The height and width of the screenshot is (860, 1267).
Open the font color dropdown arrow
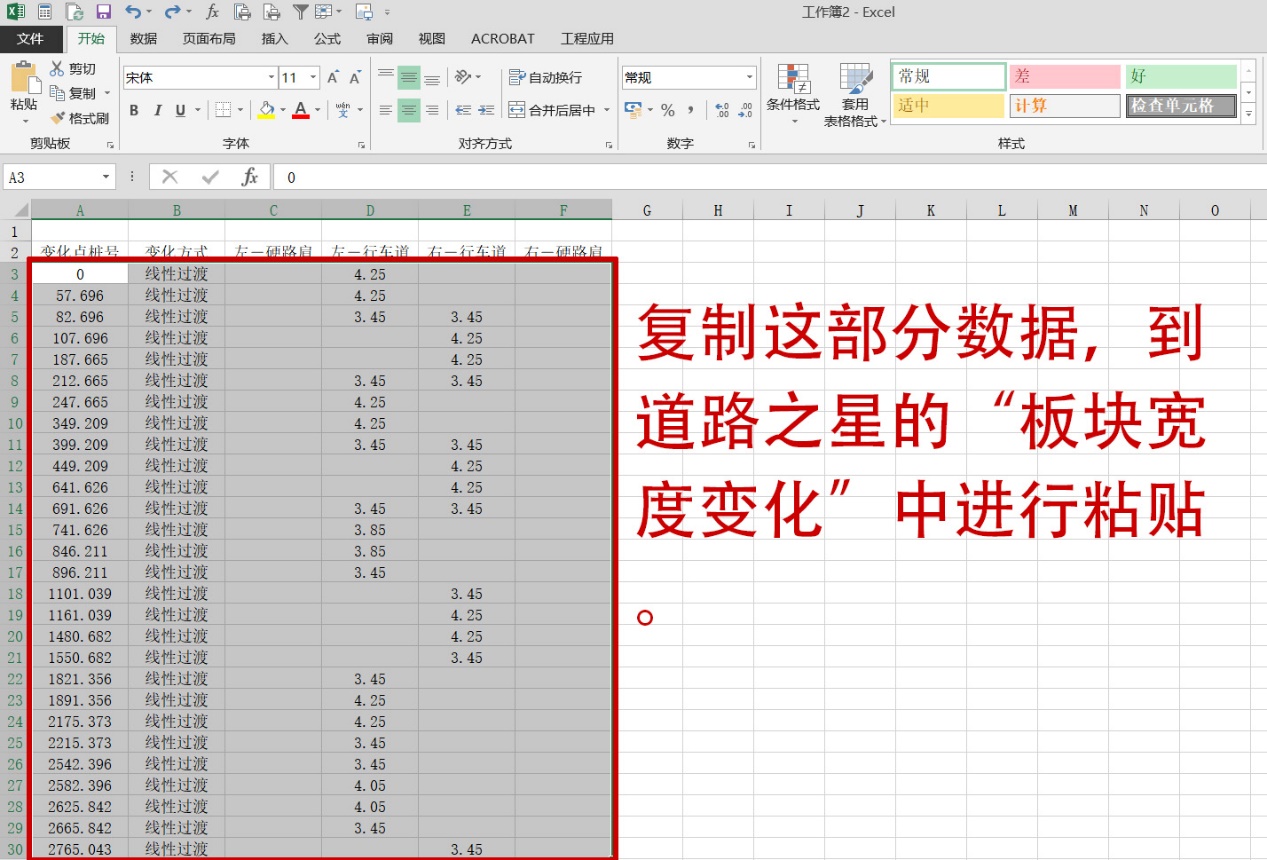click(x=318, y=110)
